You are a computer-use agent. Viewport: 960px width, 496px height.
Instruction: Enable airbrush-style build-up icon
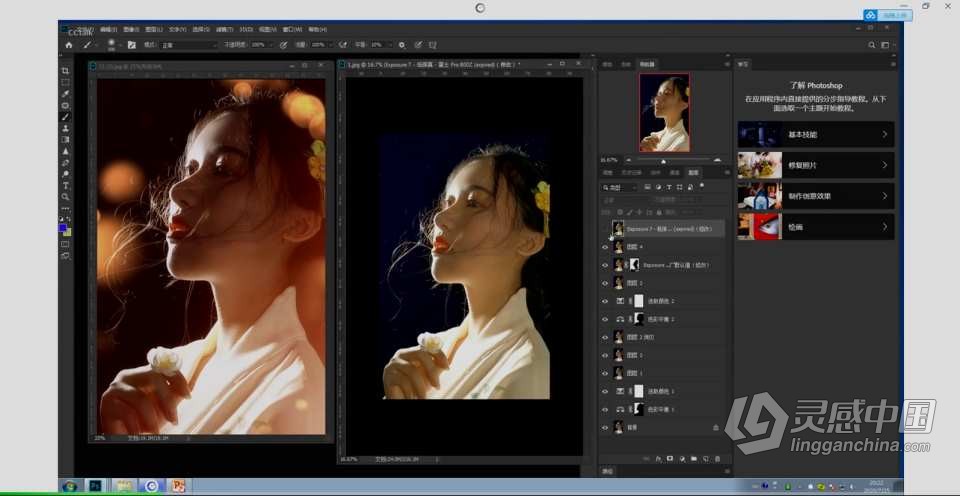pyautogui.click(x=343, y=45)
